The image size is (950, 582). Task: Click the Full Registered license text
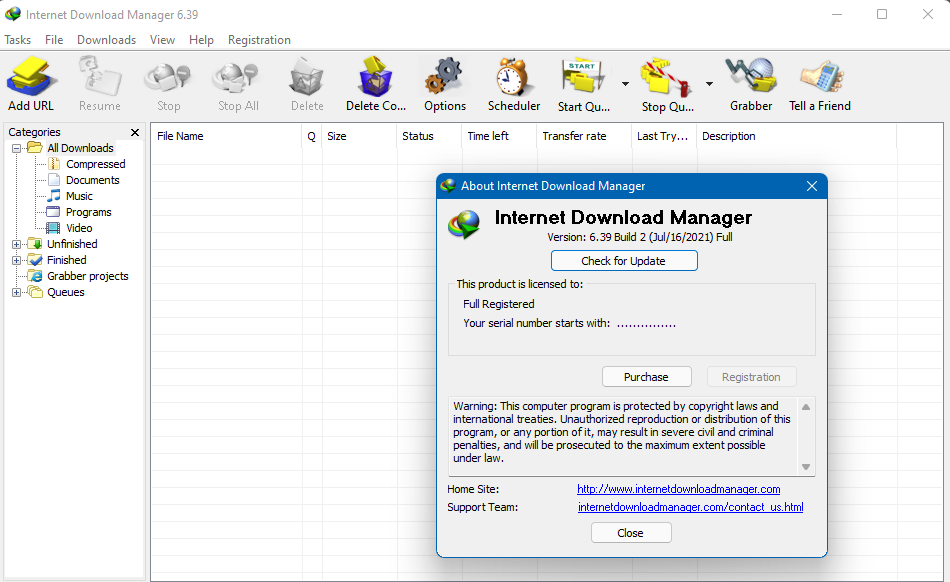pos(499,304)
